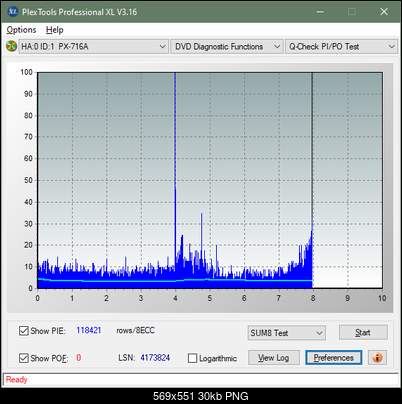Click the orange info icon button

(377, 358)
